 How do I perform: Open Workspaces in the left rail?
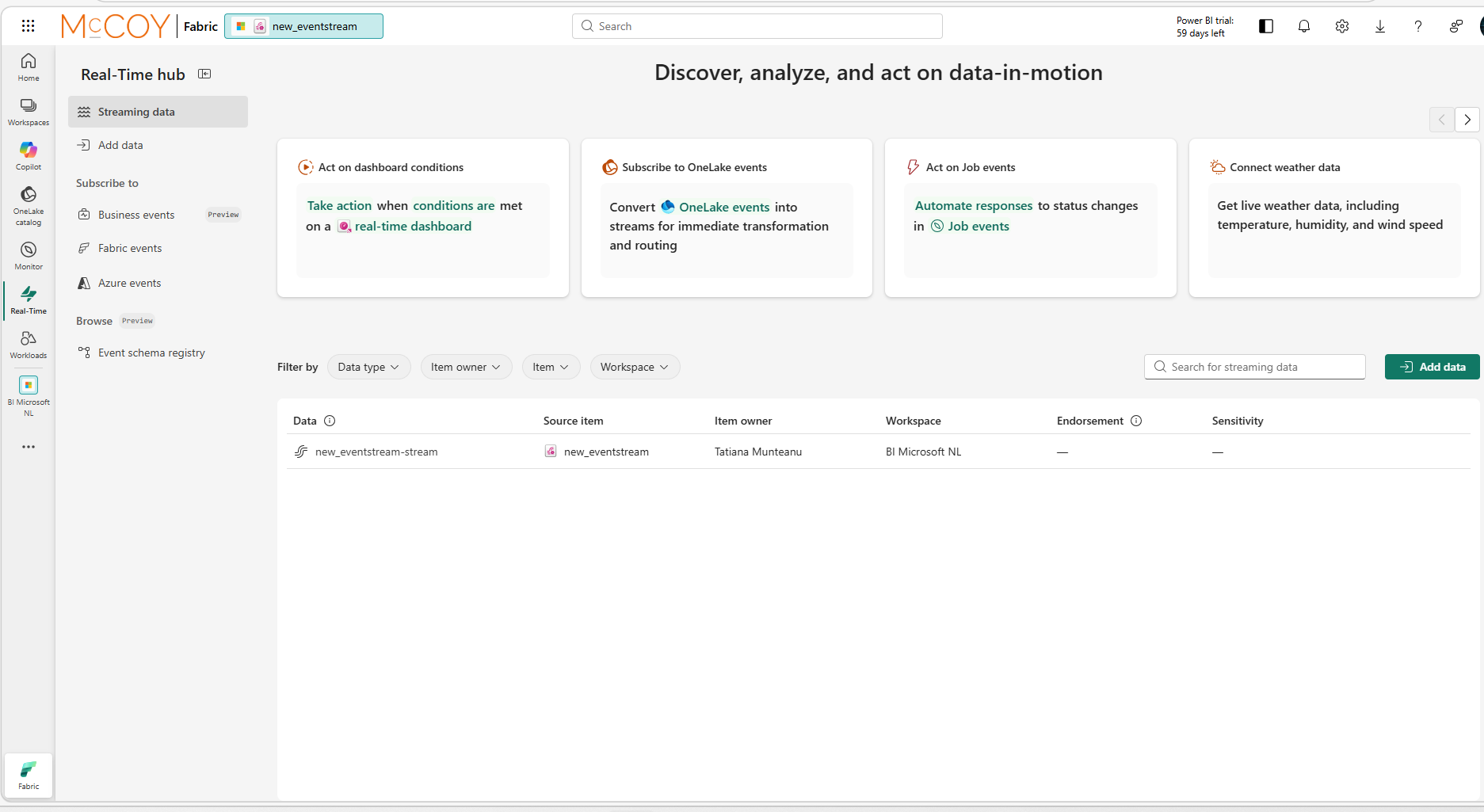pyautogui.click(x=29, y=112)
